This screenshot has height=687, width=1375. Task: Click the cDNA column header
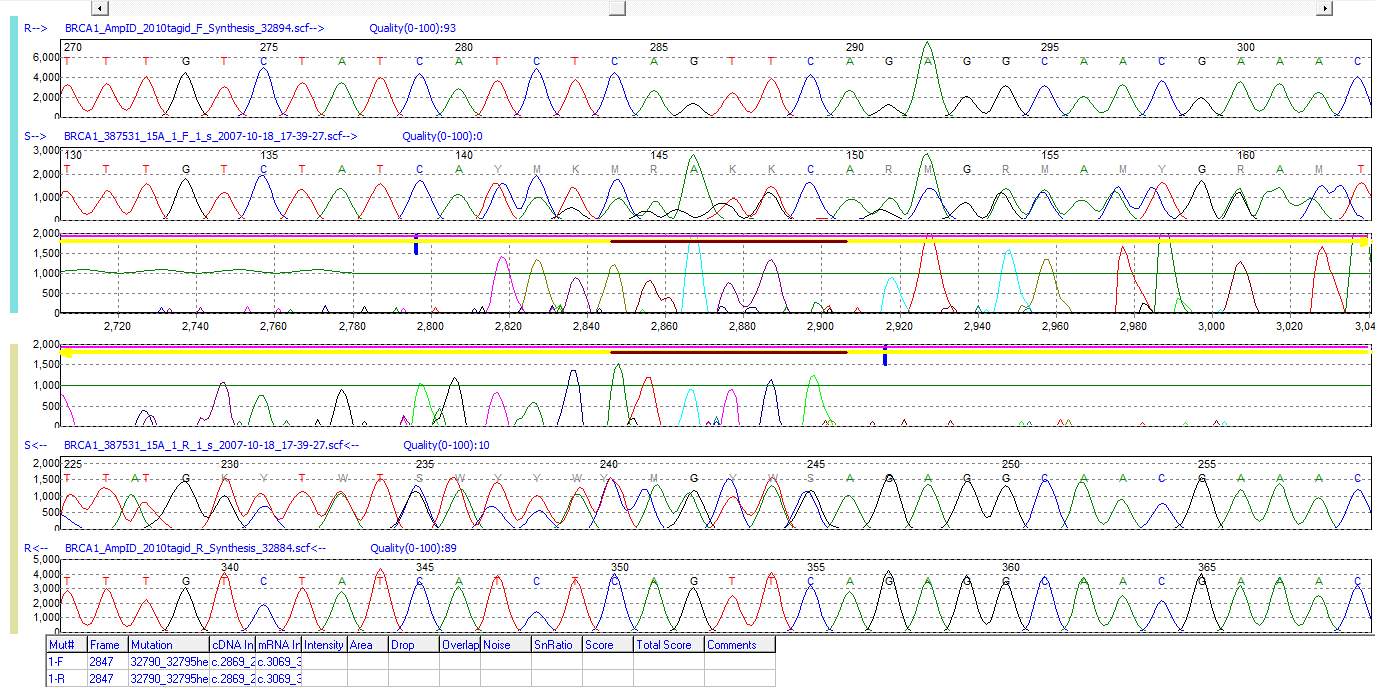(x=232, y=645)
